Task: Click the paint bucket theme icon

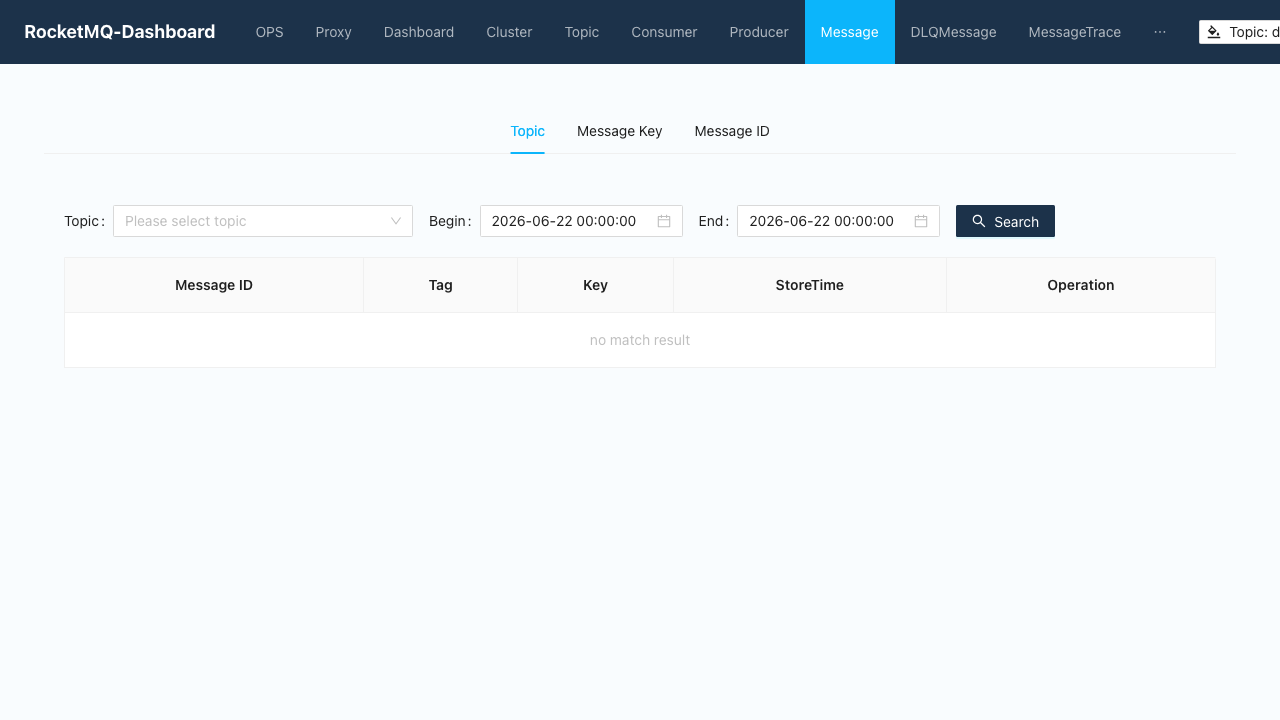Action: coord(1214,32)
